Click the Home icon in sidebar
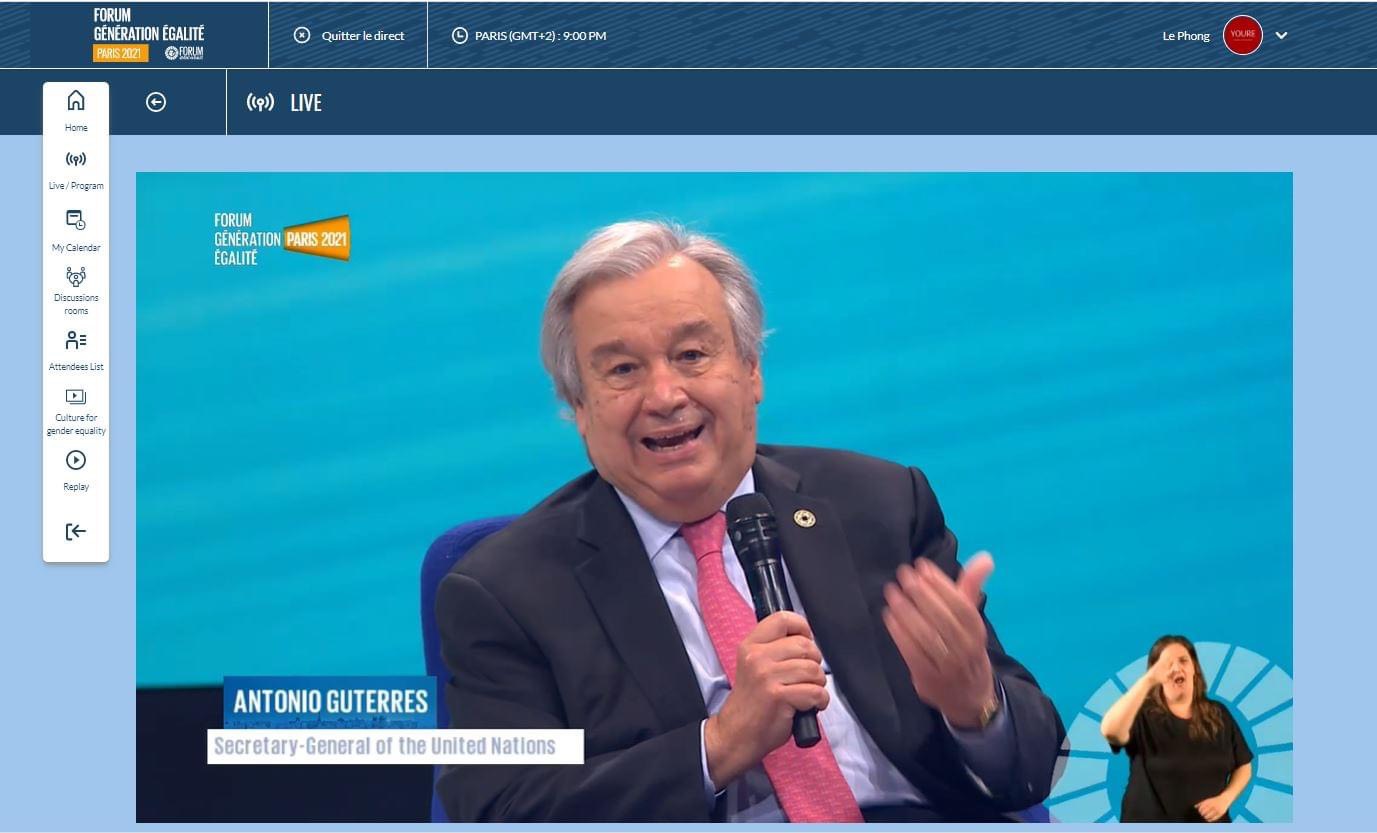The image size is (1377, 833). (76, 101)
